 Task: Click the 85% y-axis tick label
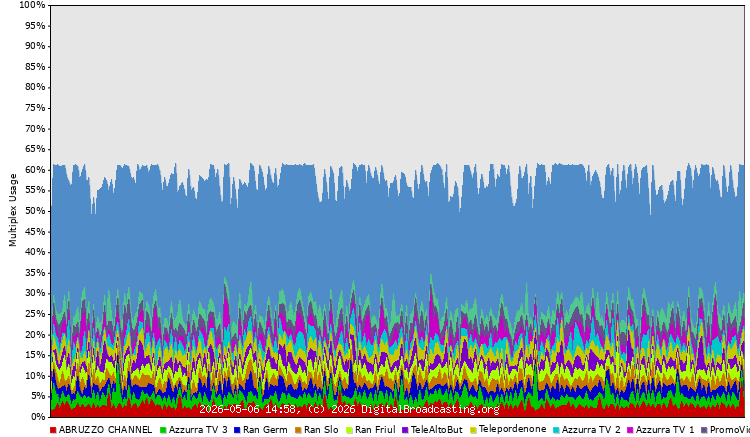[x=35, y=66]
